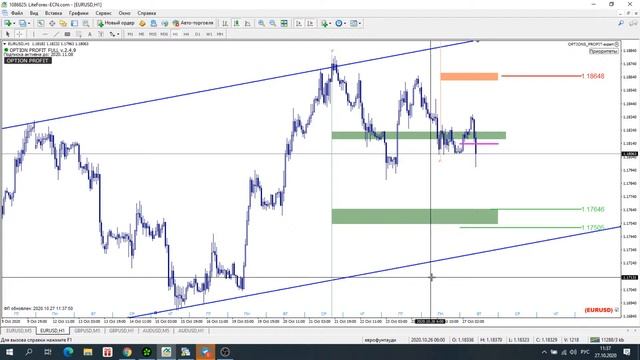
Task: Select the large green support zone
Action: pyautogui.click(x=415, y=216)
